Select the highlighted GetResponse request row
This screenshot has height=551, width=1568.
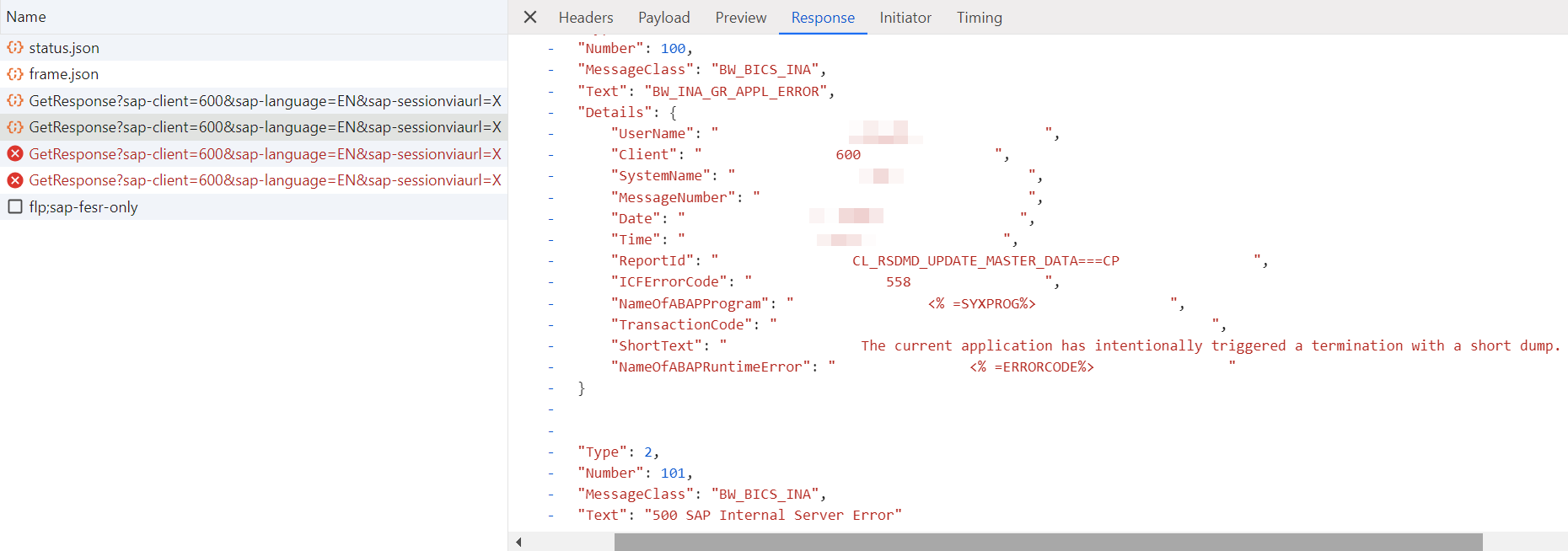coord(254,127)
